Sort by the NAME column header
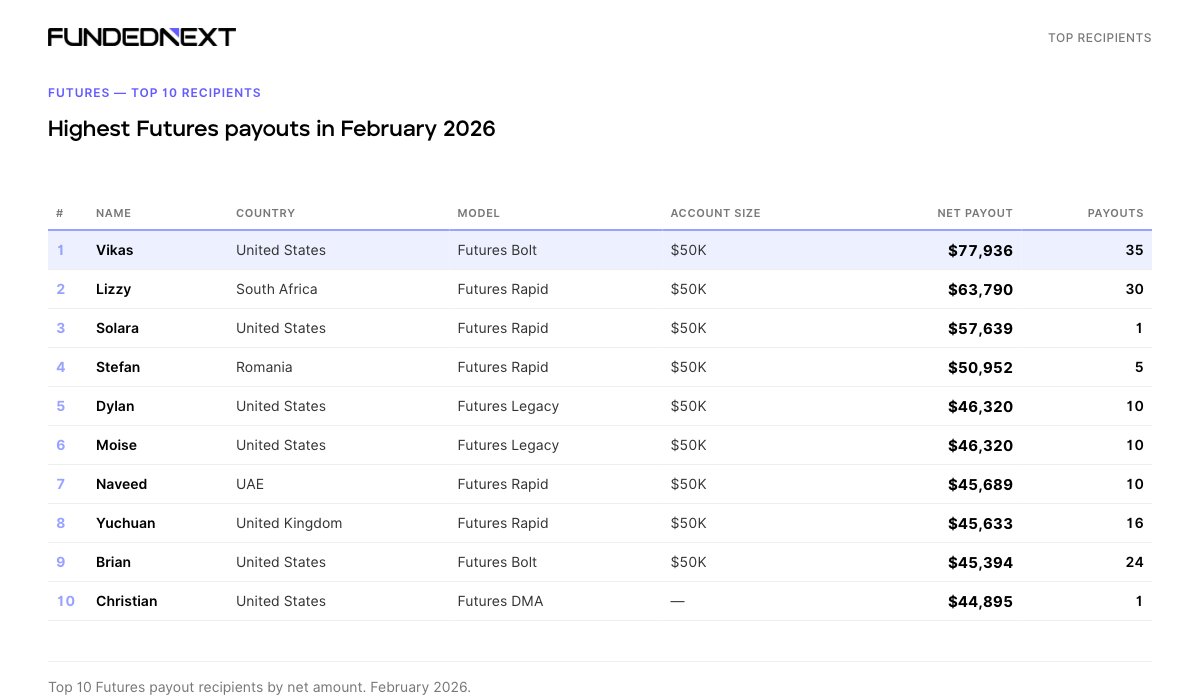 [x=113, y=213]
